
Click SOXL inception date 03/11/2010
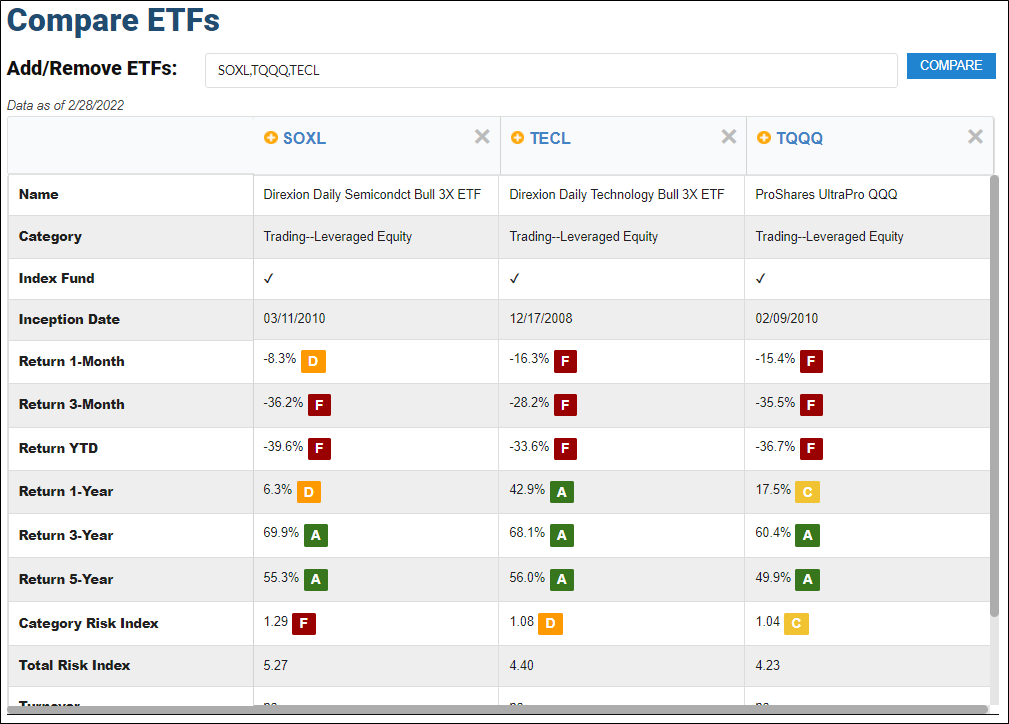pyautogui.click(x=294, y=319)
